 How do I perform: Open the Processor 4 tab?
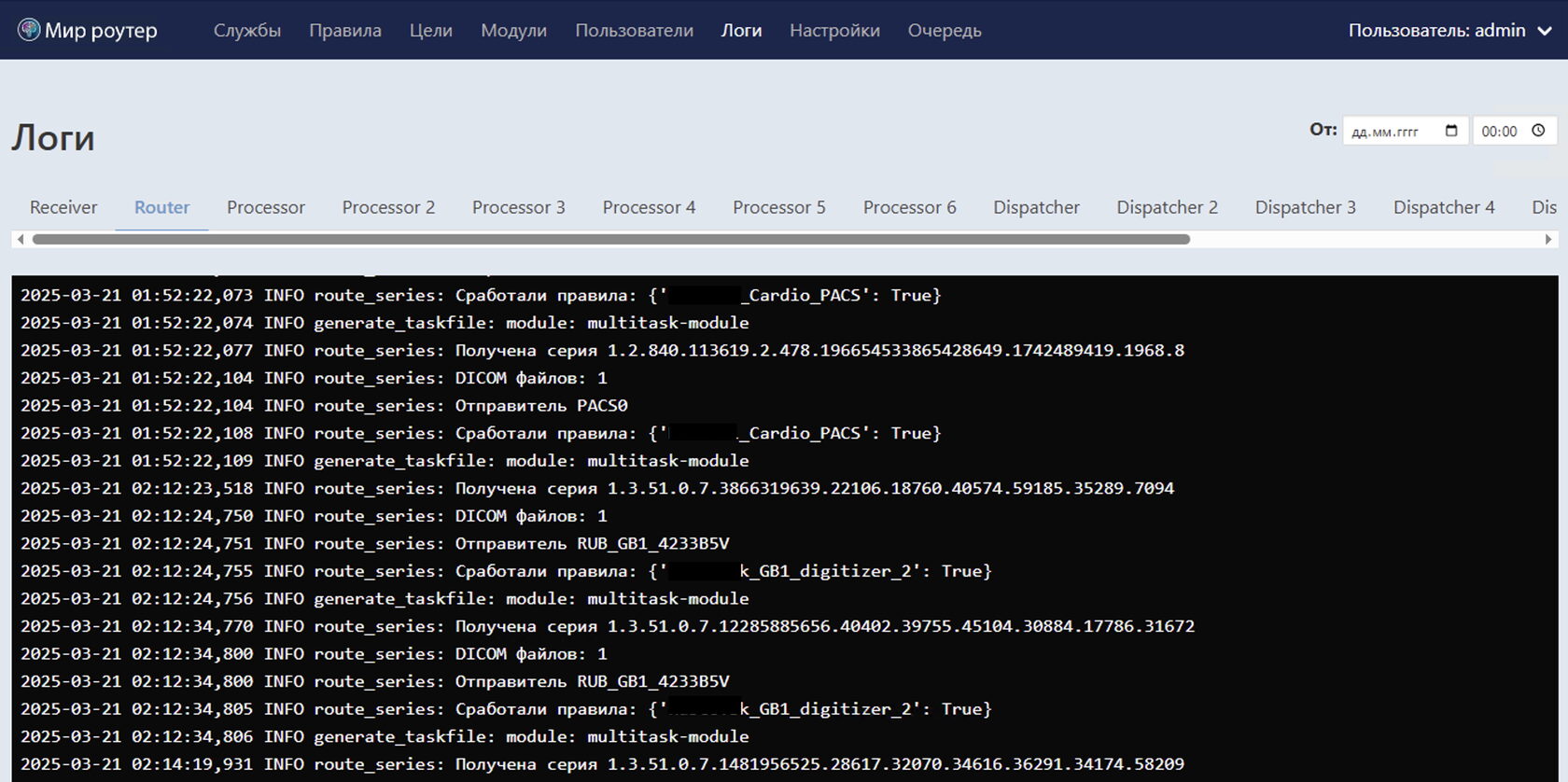pyautogui.click(x=650, y=207)
